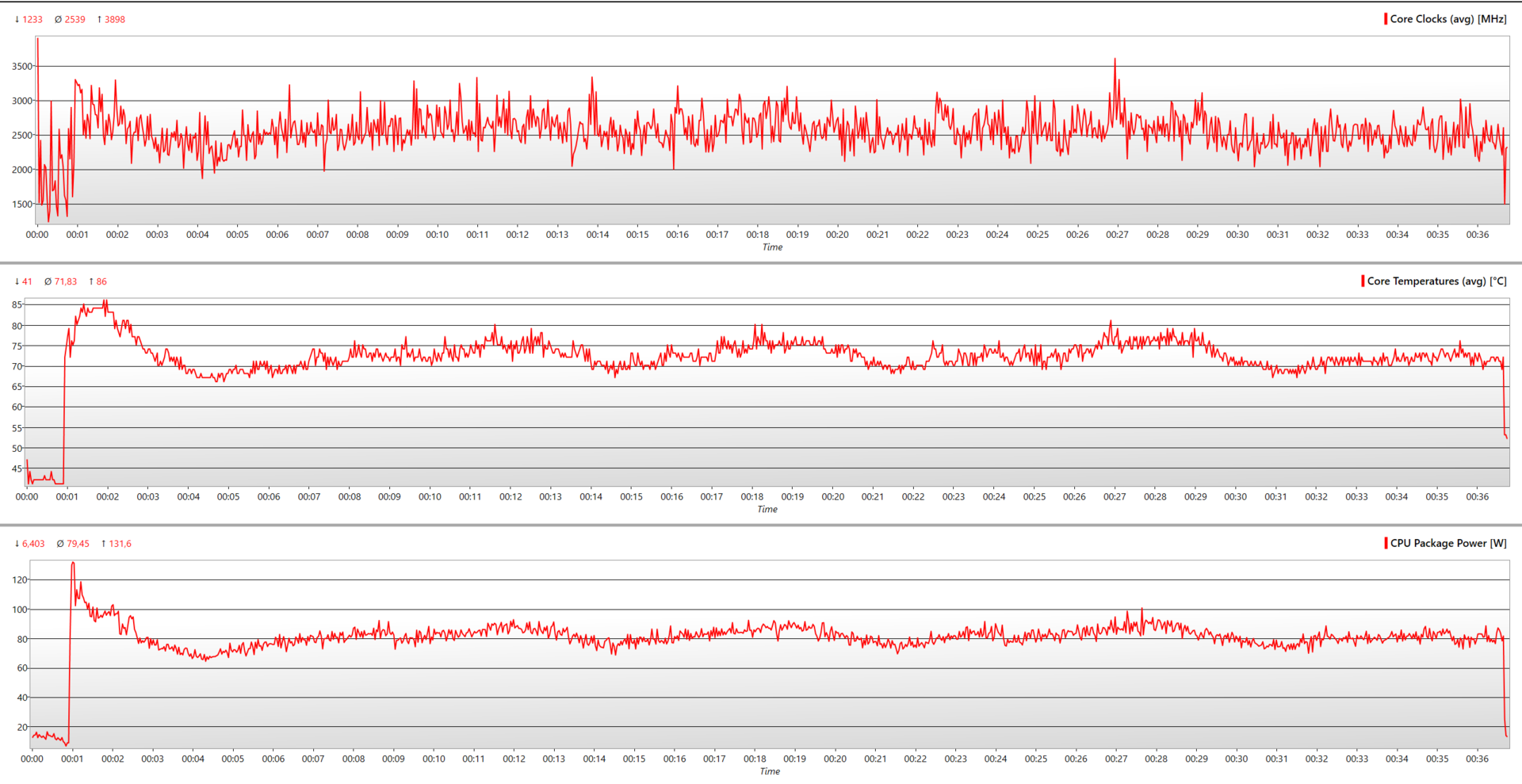
Task: Click the red legend marker beside Core Clocks
Action: tap(1386, 19)
